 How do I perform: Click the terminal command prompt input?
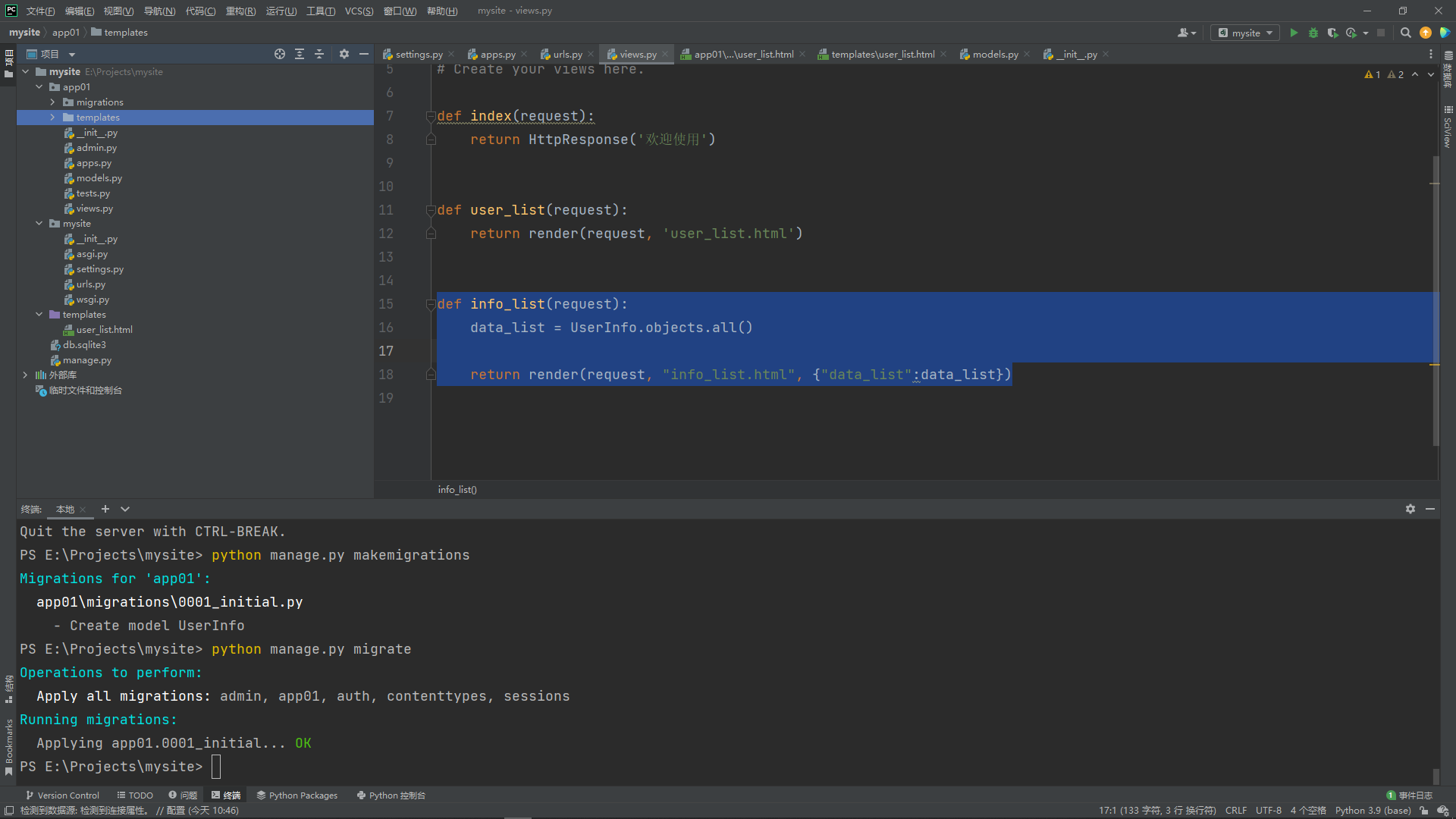(216, 767)
